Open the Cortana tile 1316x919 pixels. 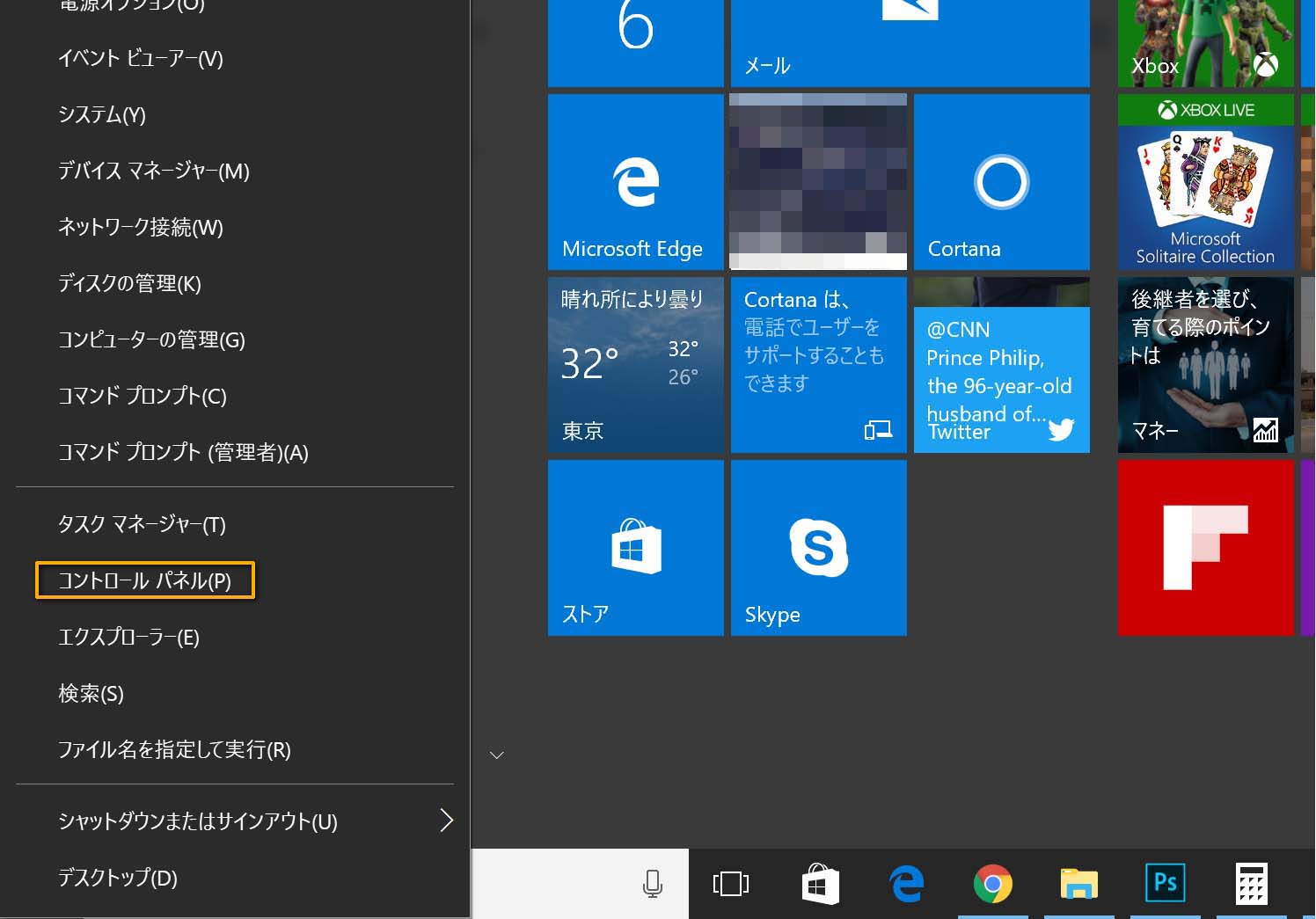(x=1002, y=182)
